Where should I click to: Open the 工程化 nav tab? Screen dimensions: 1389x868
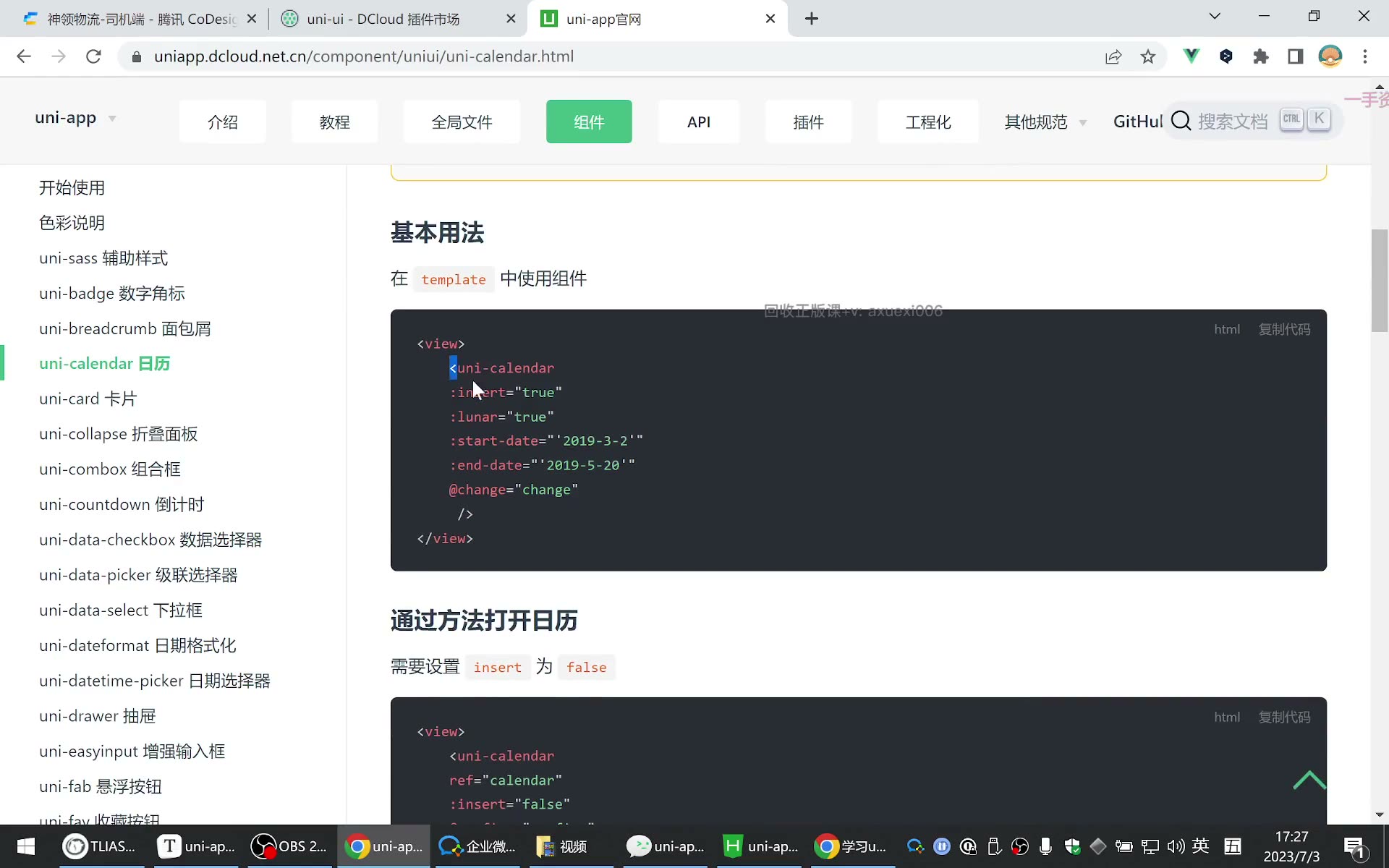[928, 122]
